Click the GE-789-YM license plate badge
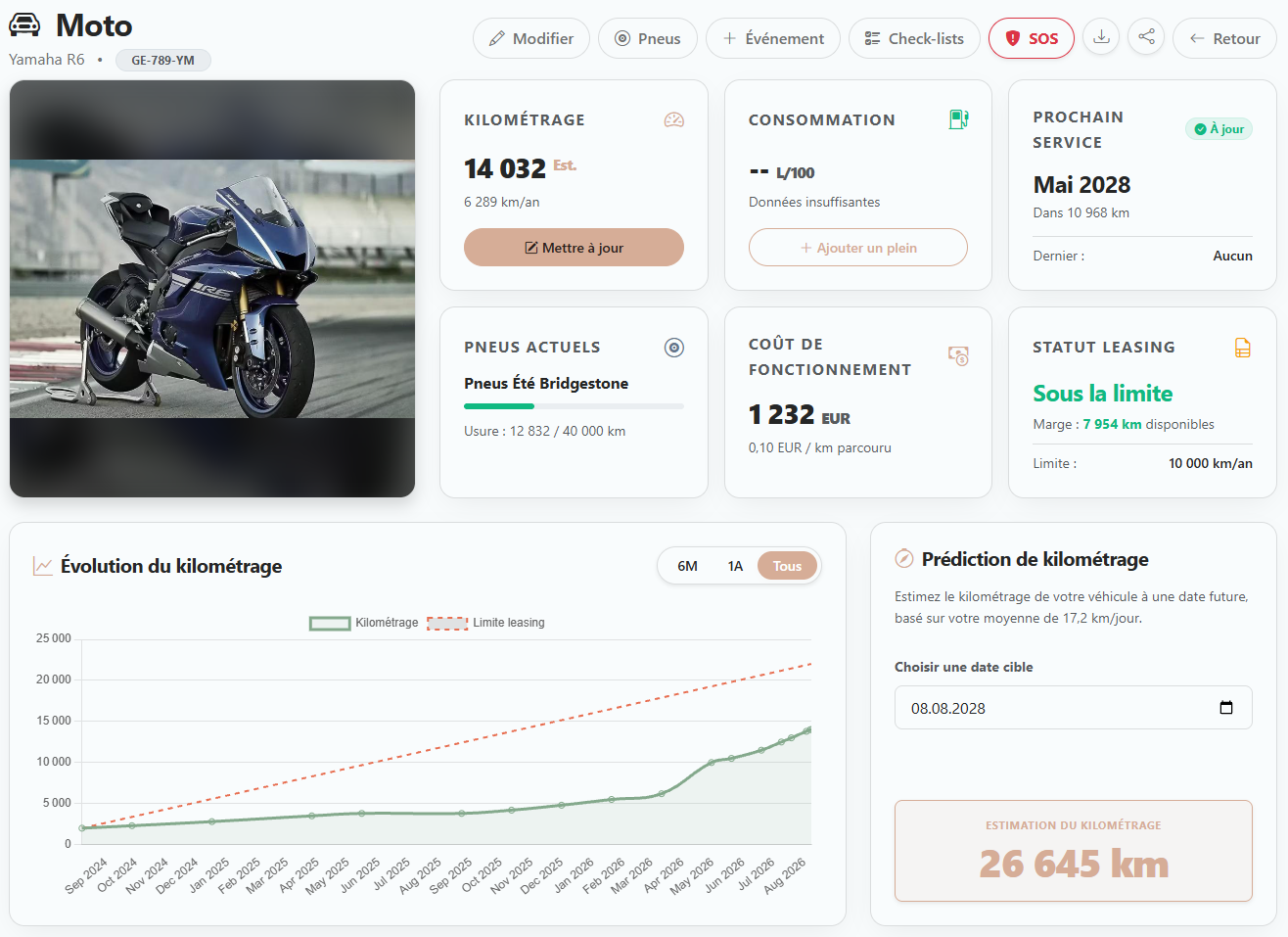1288x937 pixels. point(163,61)
